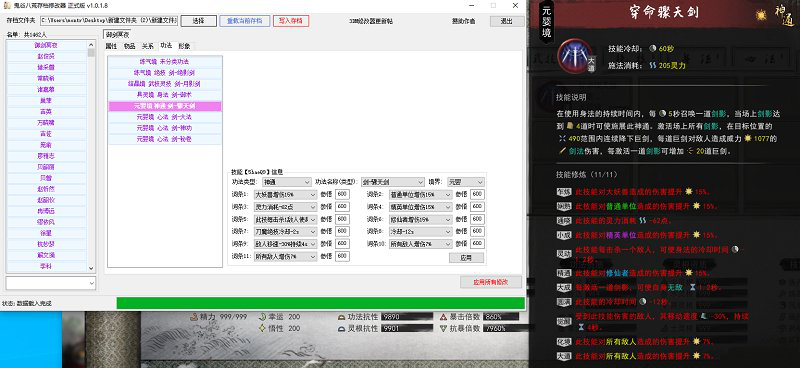Screen dimensions: 800x368
Task: Expand the 功法名称(类型) dropdown
Action: [393, 182]
